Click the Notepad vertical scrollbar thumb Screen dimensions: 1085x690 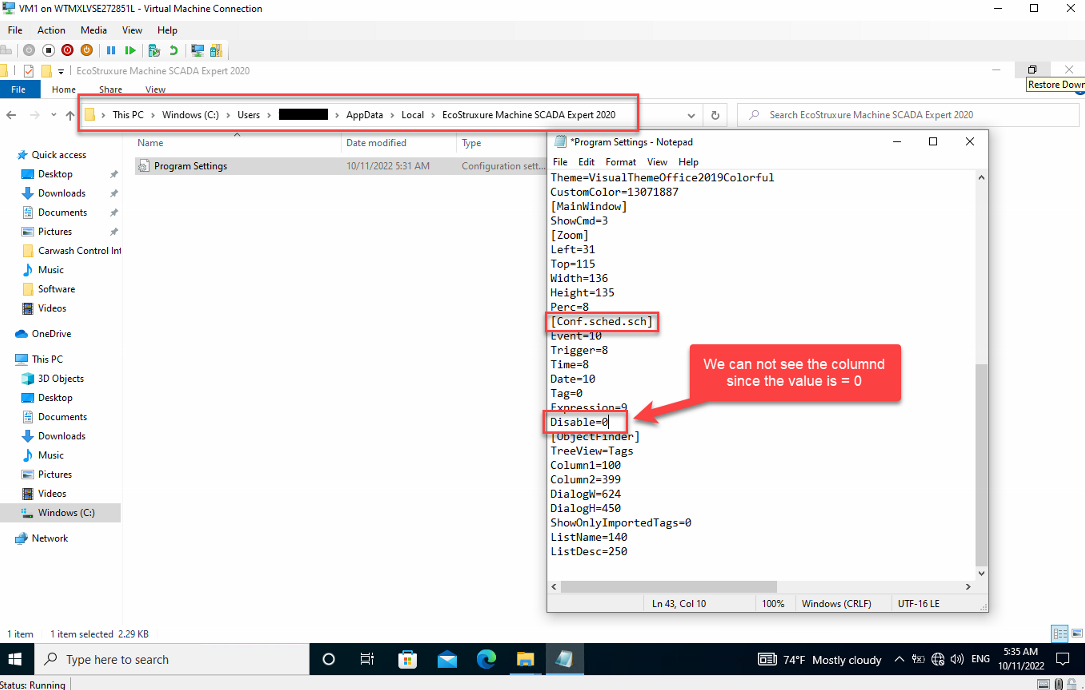981,465
